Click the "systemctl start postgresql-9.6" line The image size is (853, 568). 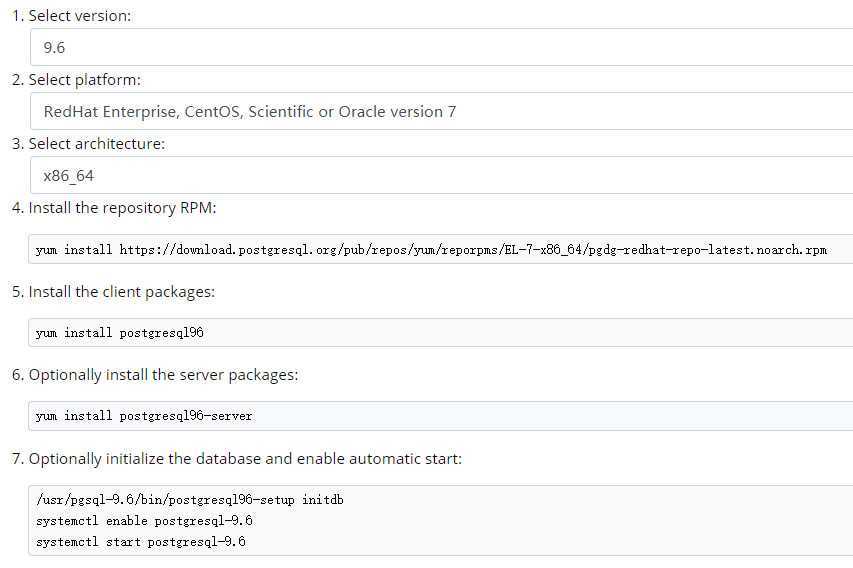point(140,542)
